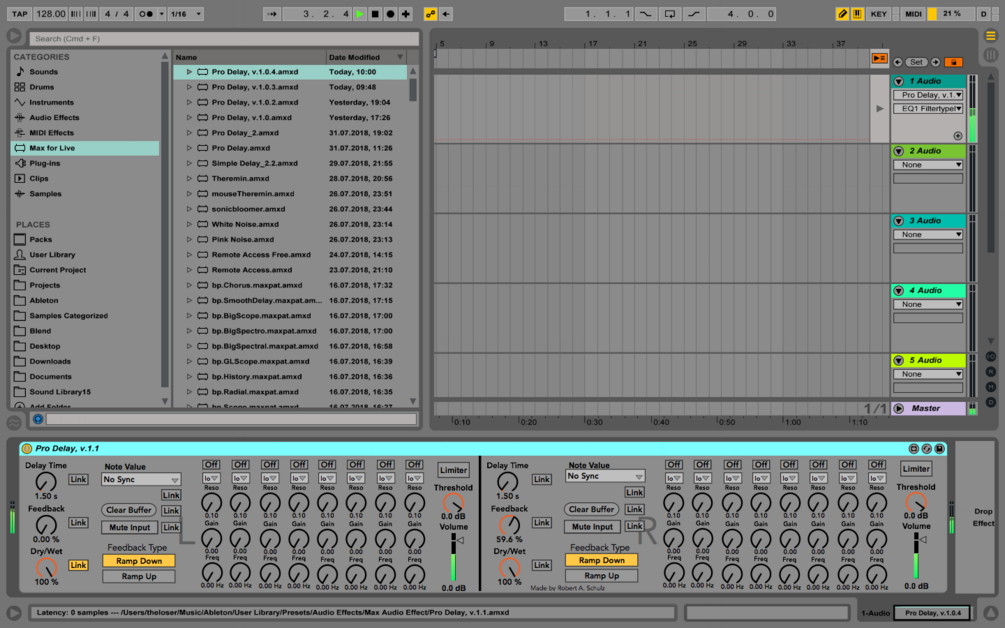Viewport: 1005px width, 628px height.
Task: Click the Set locator button
Action: tap(917, 62)
